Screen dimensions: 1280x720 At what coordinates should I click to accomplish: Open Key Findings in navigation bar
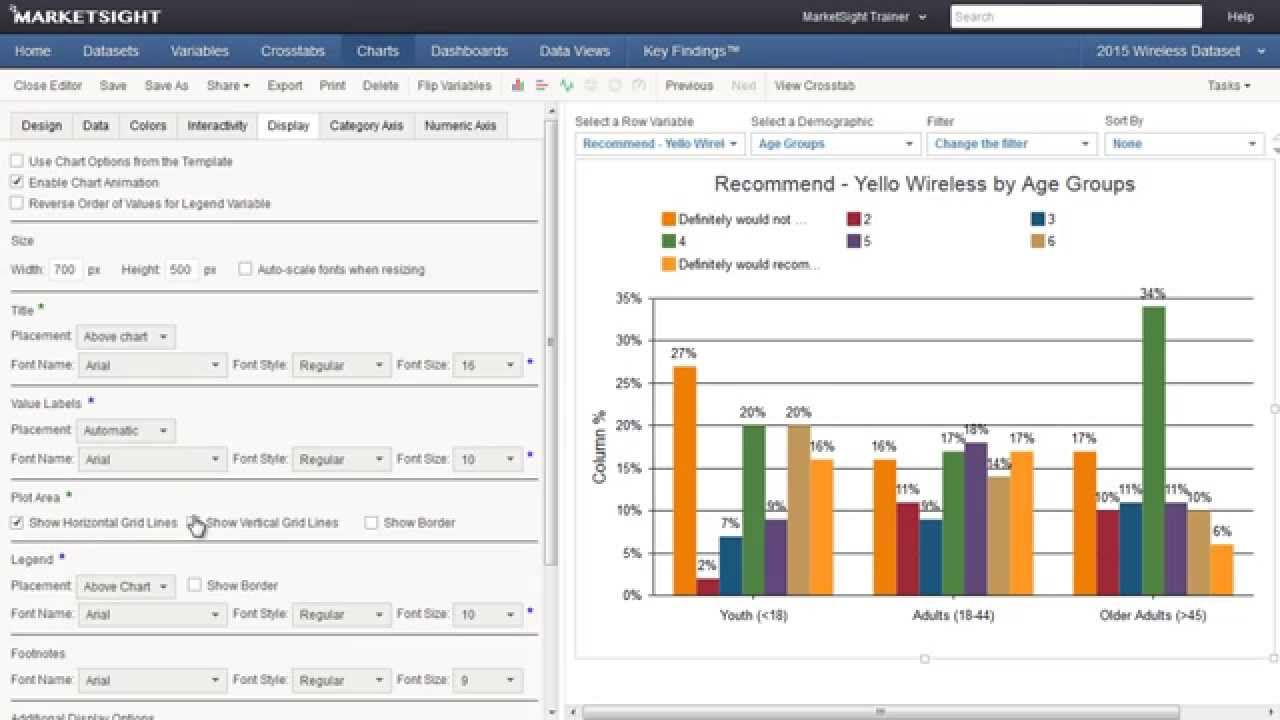point(692,51)
